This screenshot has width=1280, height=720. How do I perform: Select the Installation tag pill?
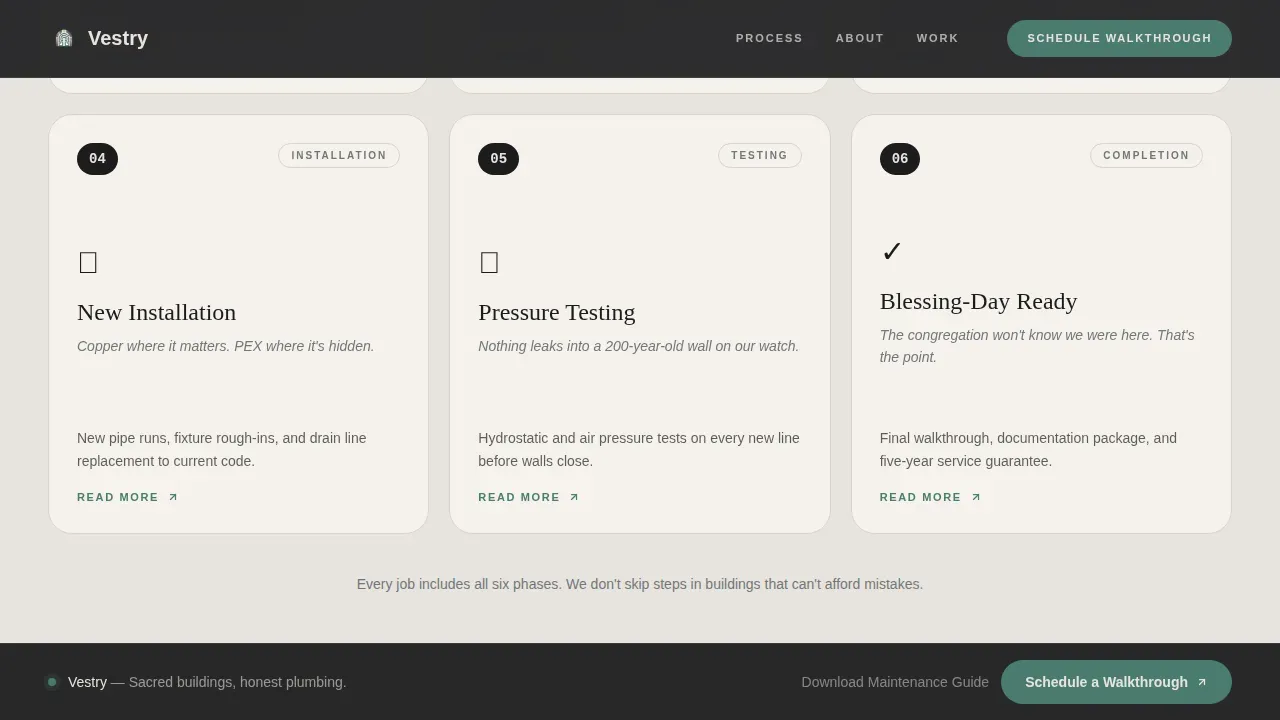(x=339, y=155)
